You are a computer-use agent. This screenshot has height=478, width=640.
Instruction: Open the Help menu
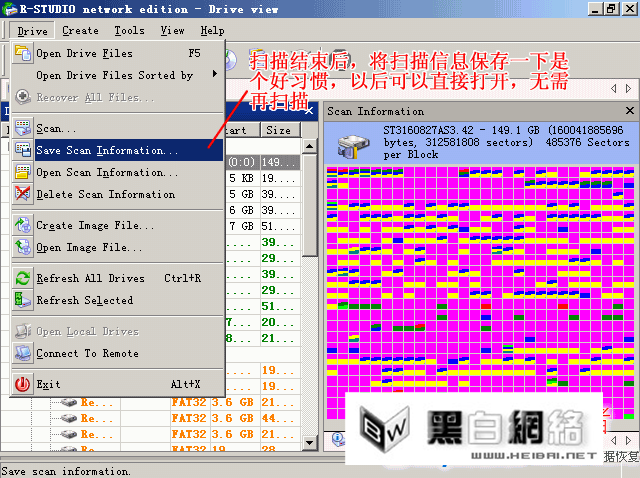[212, 31]
